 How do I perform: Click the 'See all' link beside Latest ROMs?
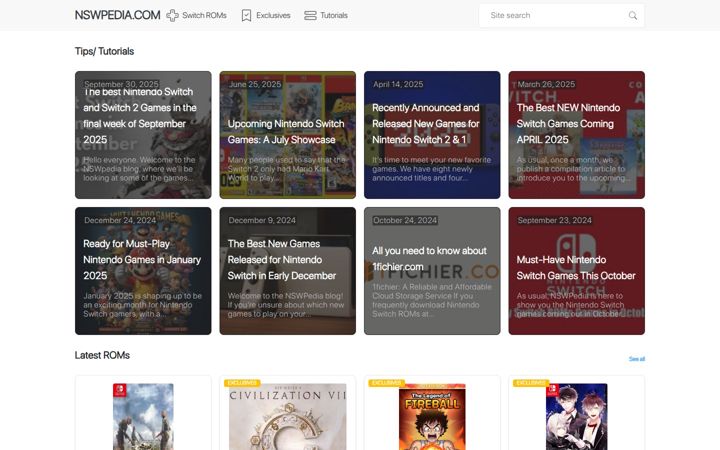(637, 359)
